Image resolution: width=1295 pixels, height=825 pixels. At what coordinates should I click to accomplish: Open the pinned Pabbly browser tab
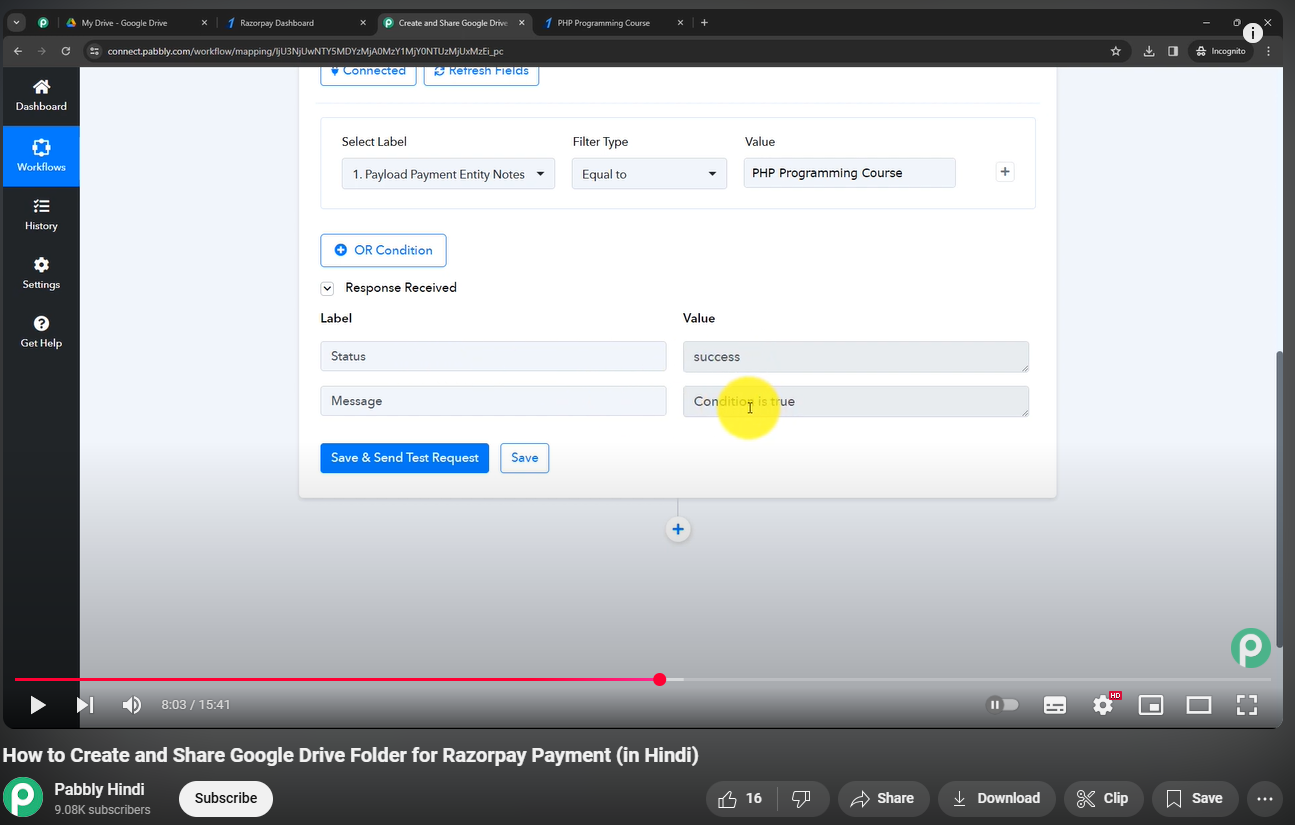pos(43,23)
